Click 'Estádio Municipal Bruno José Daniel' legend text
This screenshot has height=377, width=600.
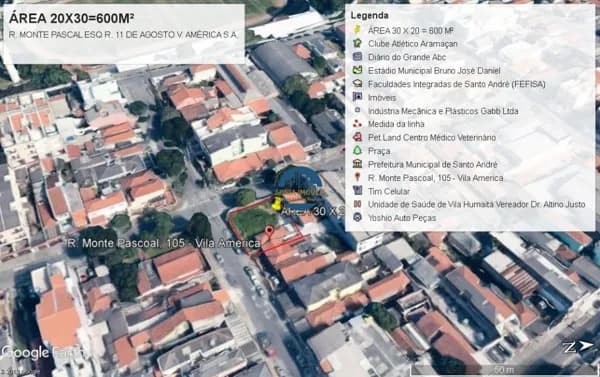coord(434,70)
